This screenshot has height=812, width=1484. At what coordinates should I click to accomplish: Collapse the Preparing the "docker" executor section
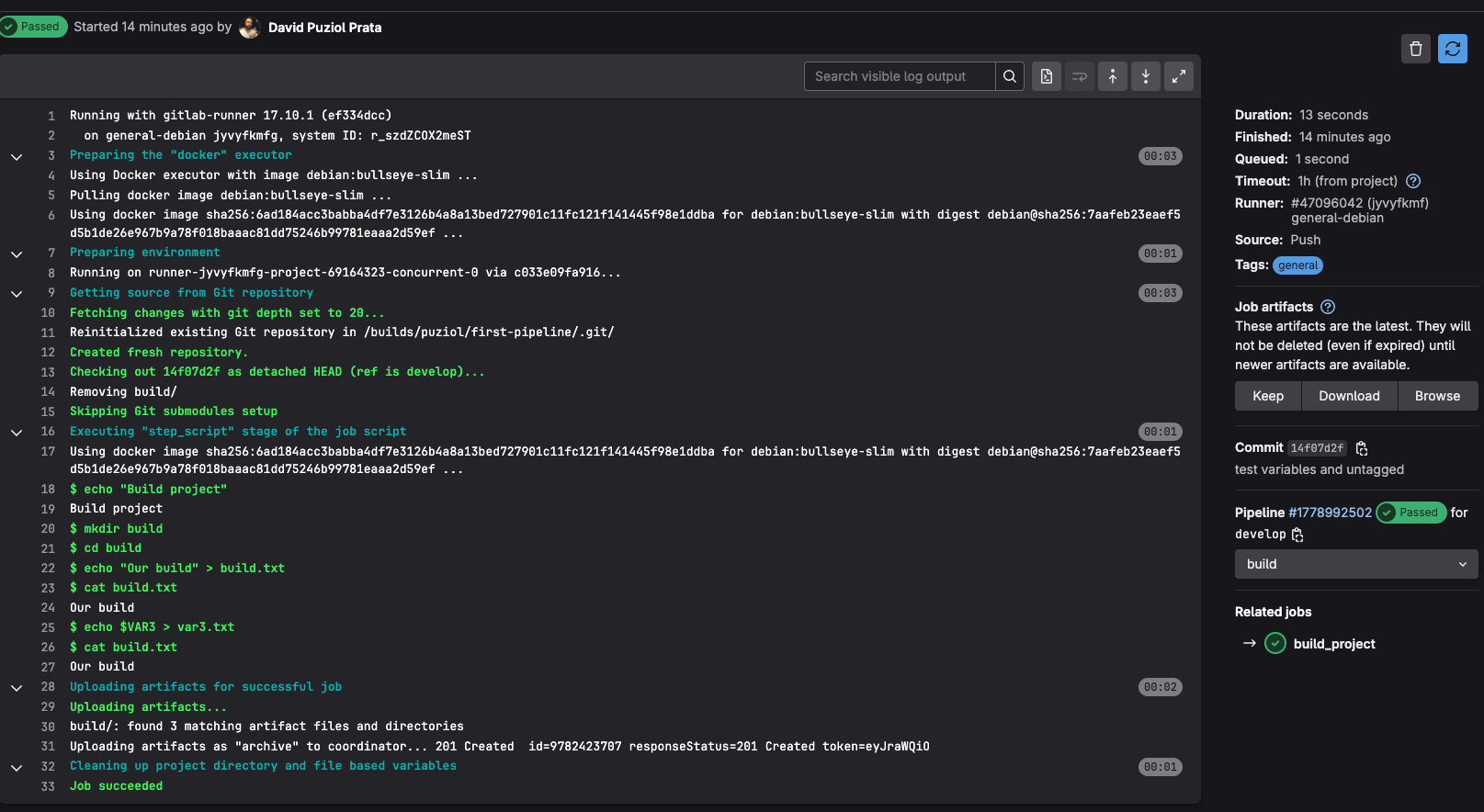point(17,156)
